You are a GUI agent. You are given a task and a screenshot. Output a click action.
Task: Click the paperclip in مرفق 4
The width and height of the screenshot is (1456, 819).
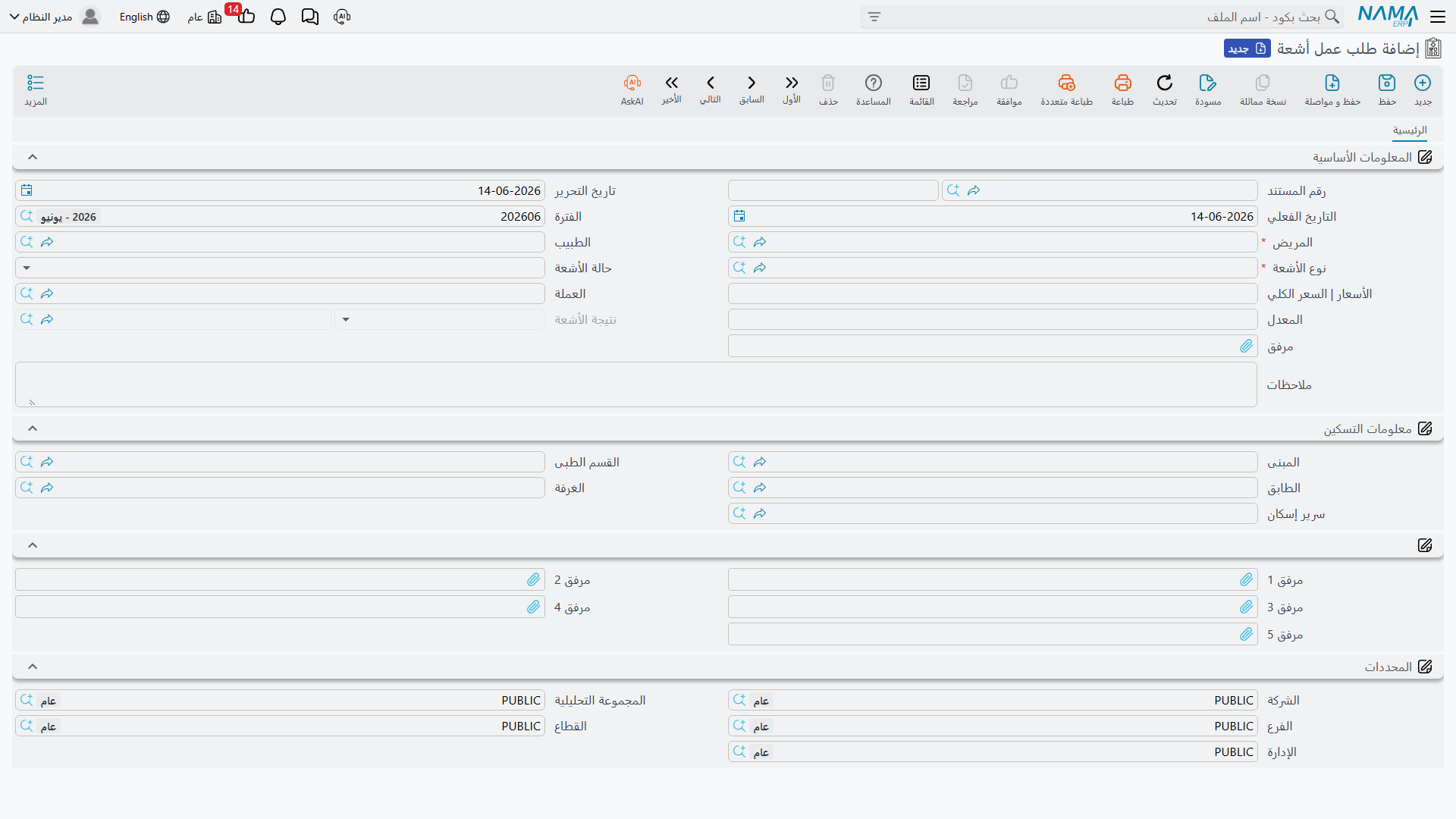(x=533, y=607)
